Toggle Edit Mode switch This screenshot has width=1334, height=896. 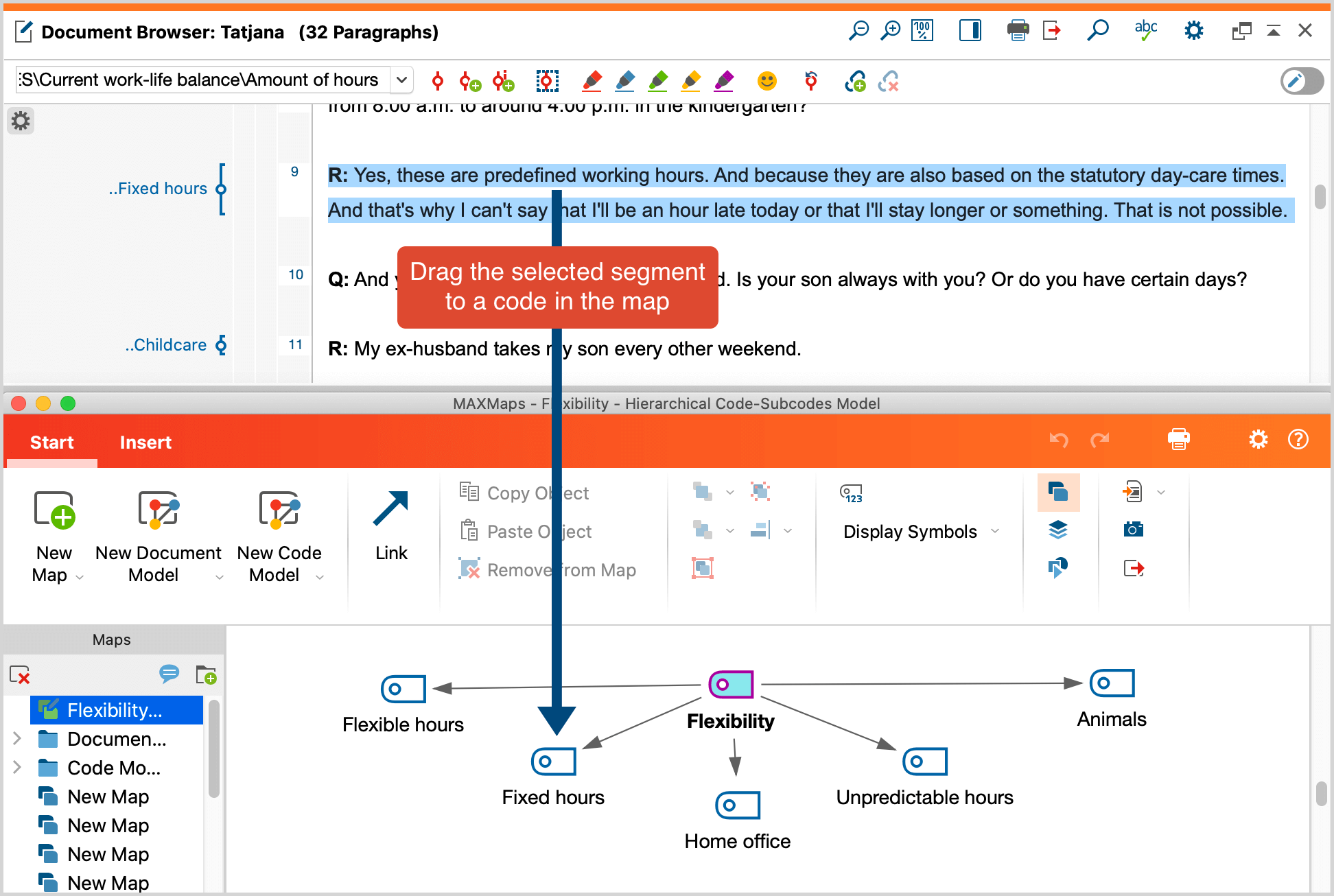click(1302, 82)
